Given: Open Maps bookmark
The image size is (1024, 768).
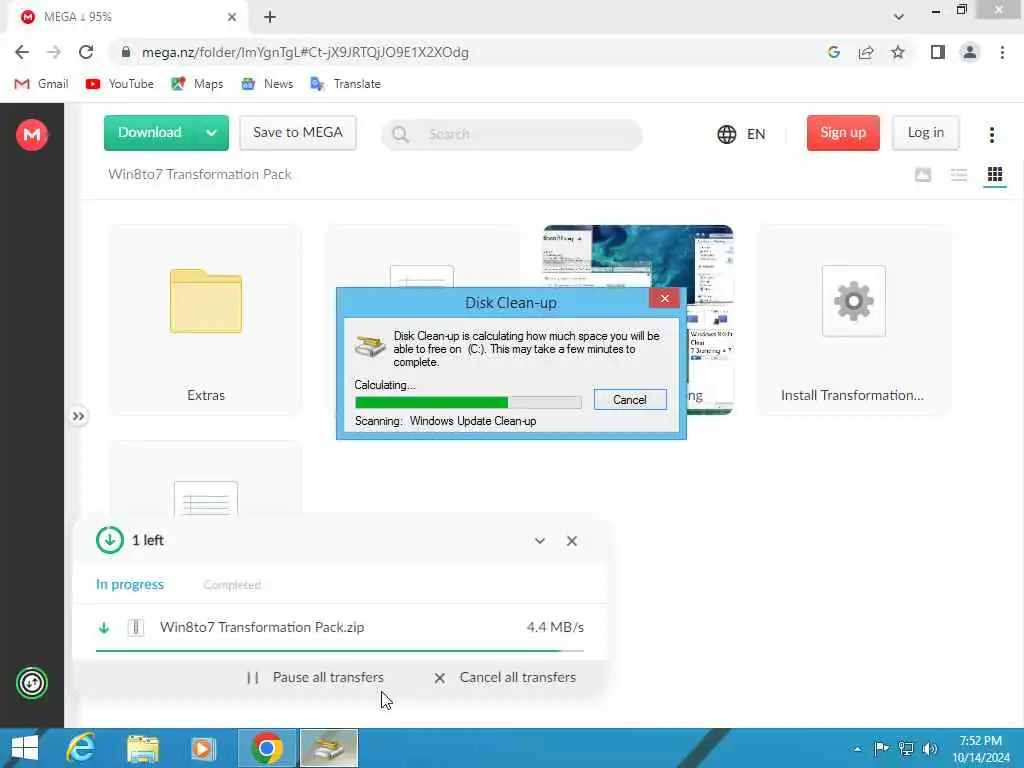Looking at the screenshot, I should 197,84.
